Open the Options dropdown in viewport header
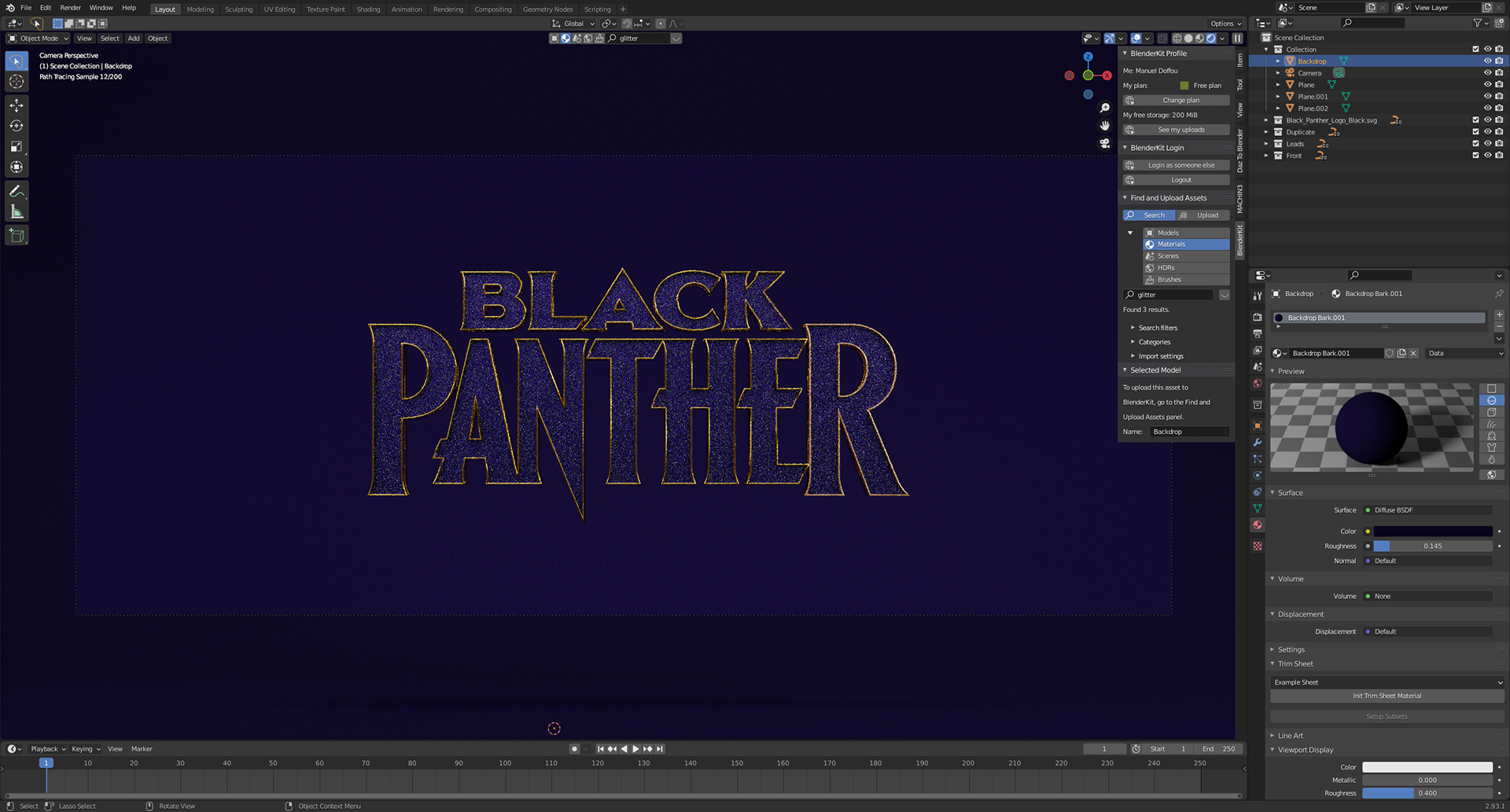The width and height of the screenshot is (1510, 812). 1225,24
